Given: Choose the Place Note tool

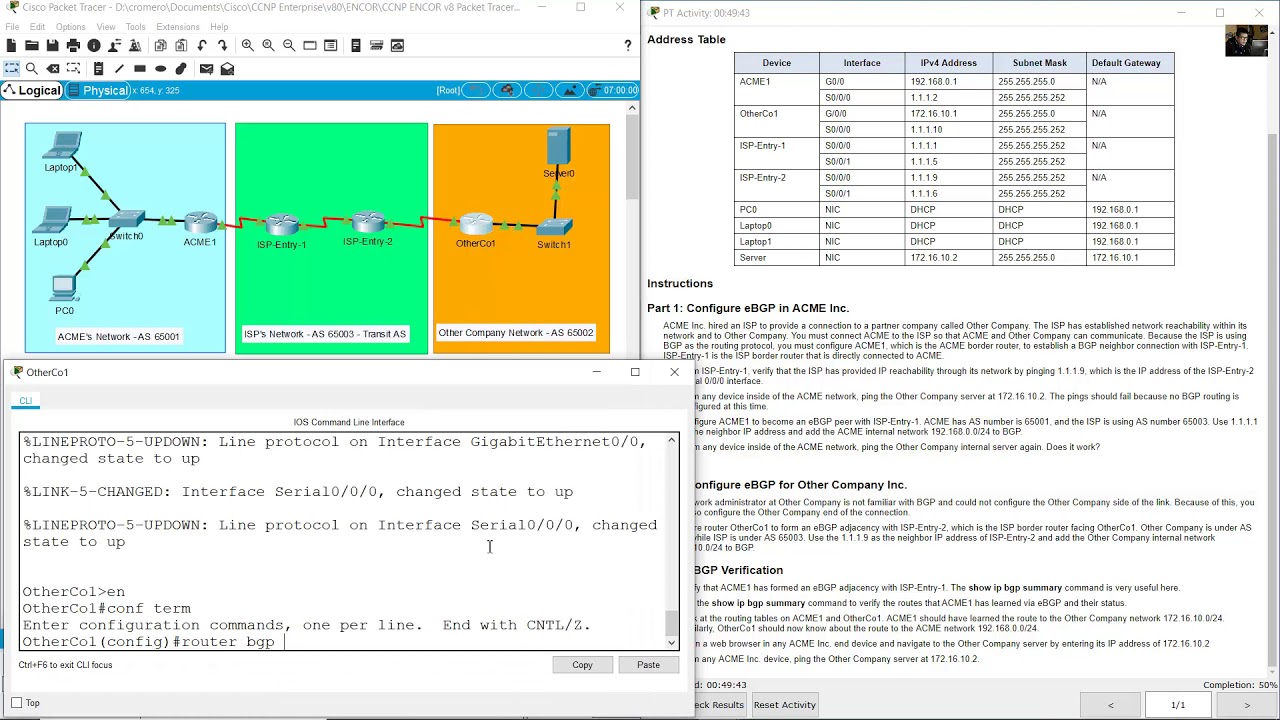Looking at the screenshot, I should coord(98,68).
